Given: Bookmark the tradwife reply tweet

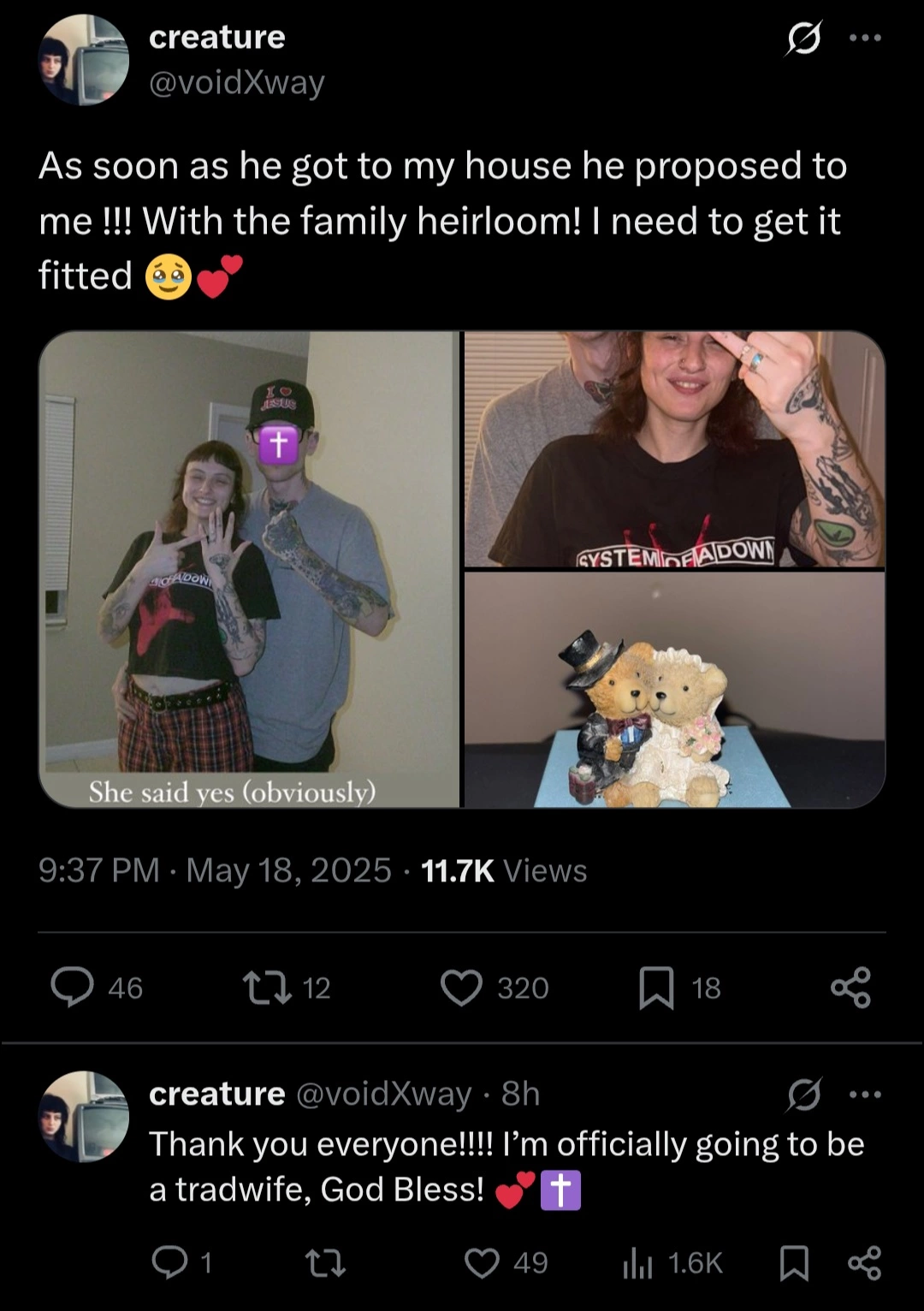Looking at the screenshot, I should 794,1263.
